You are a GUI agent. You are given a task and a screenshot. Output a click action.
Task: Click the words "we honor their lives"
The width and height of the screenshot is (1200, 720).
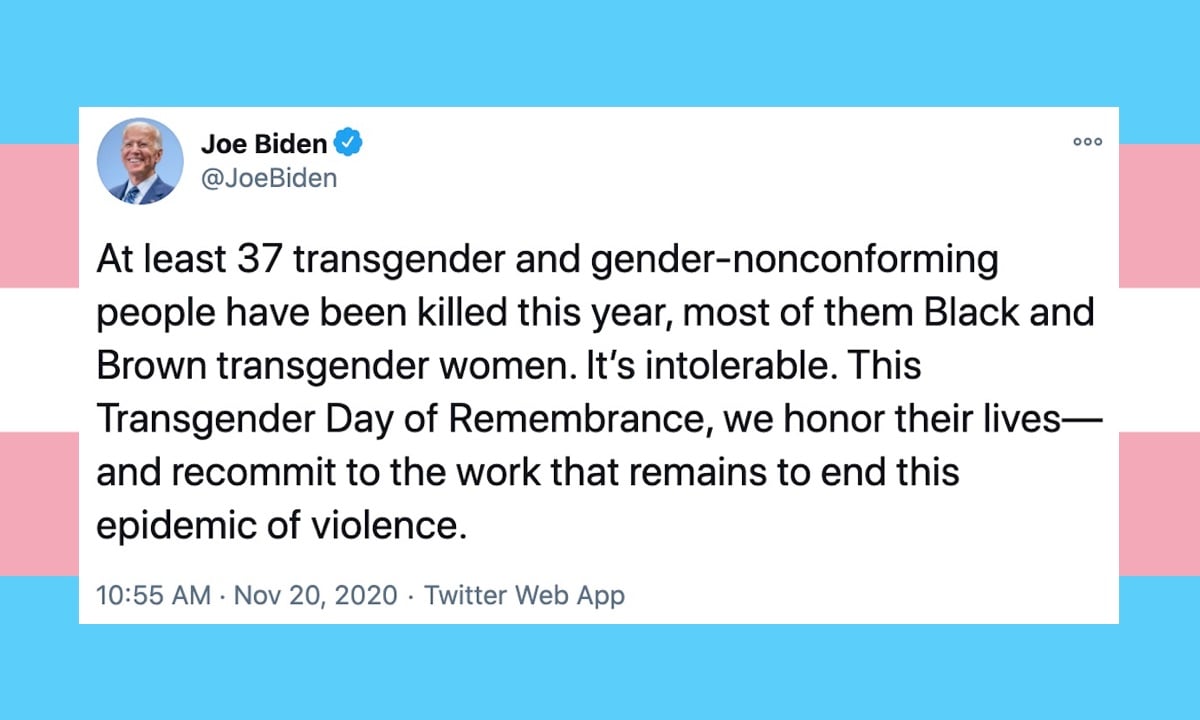896,418
